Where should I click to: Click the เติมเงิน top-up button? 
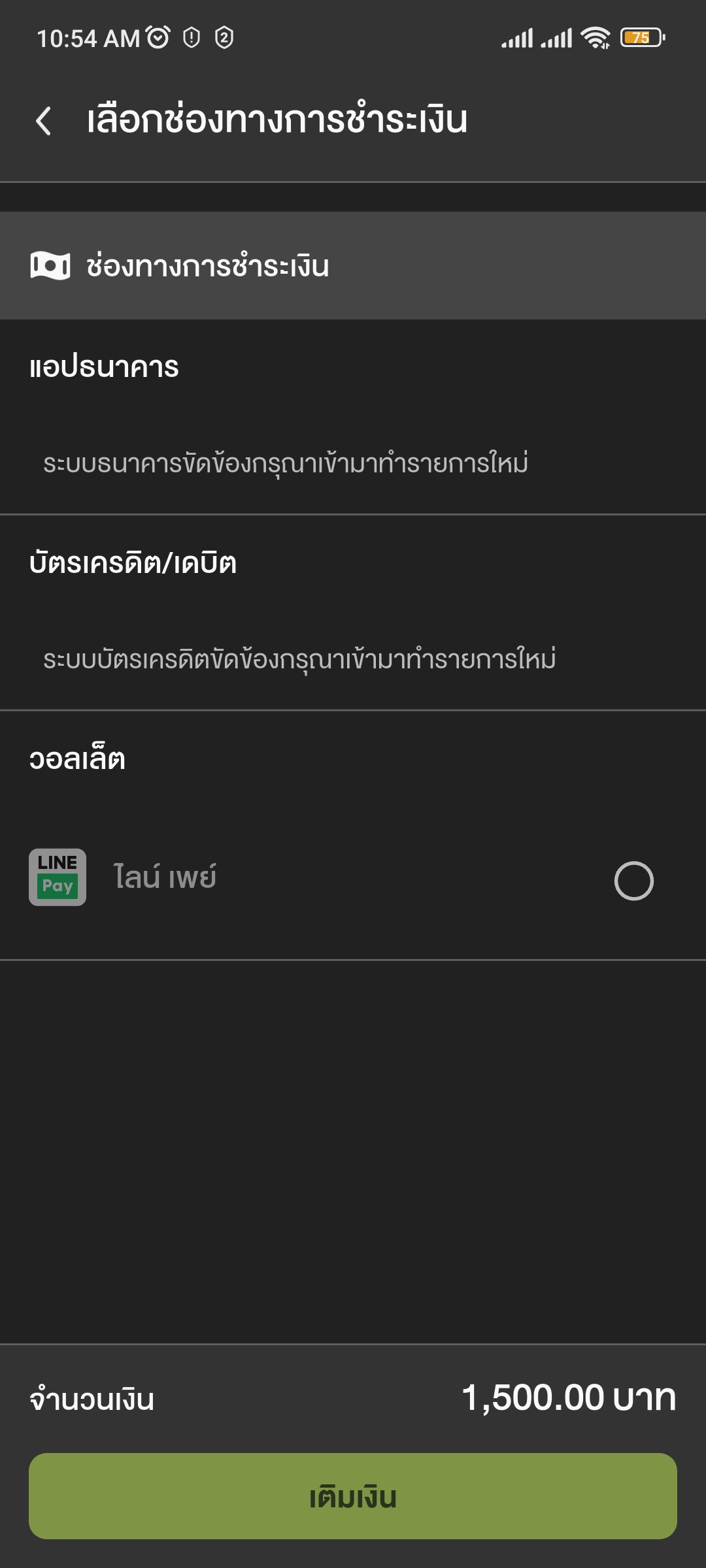pos(353,1496)
